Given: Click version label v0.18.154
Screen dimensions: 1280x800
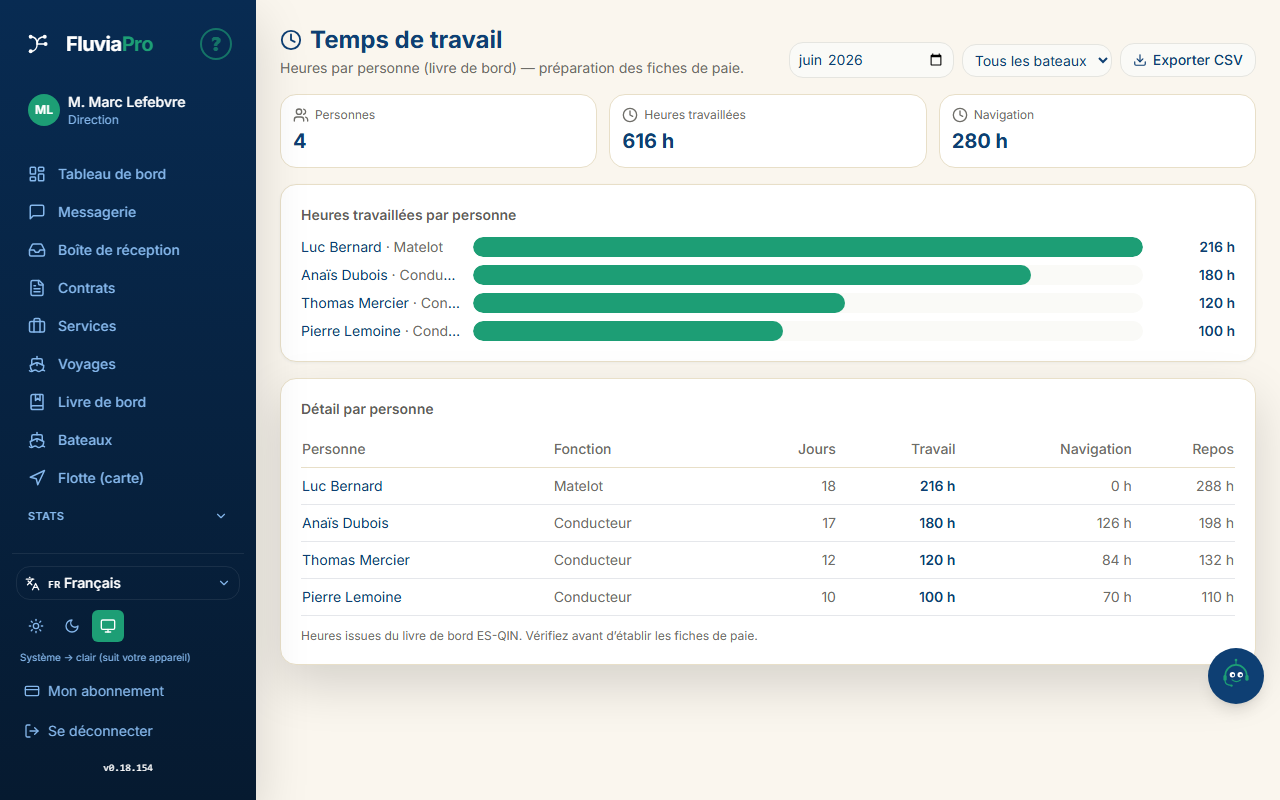Looking at the screenshot, I should click(x=128, y=768).
